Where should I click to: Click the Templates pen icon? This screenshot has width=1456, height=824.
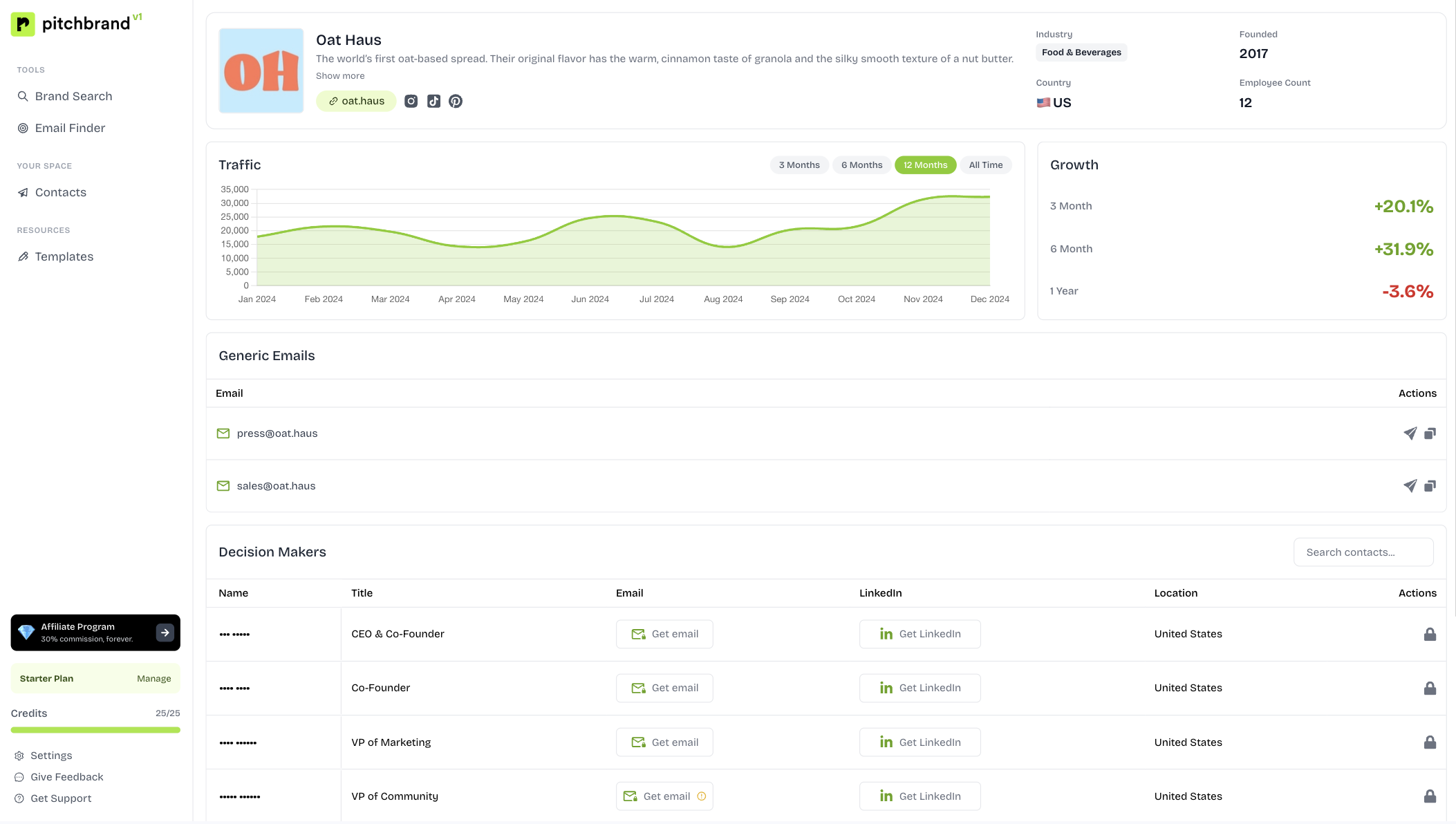point(23,256)
